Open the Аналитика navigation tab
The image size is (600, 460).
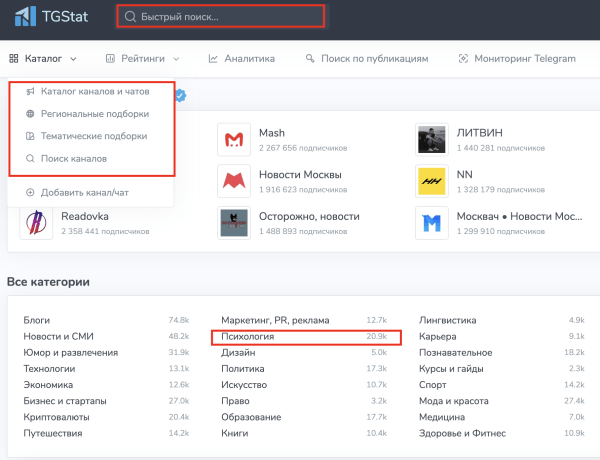(241, 59)
